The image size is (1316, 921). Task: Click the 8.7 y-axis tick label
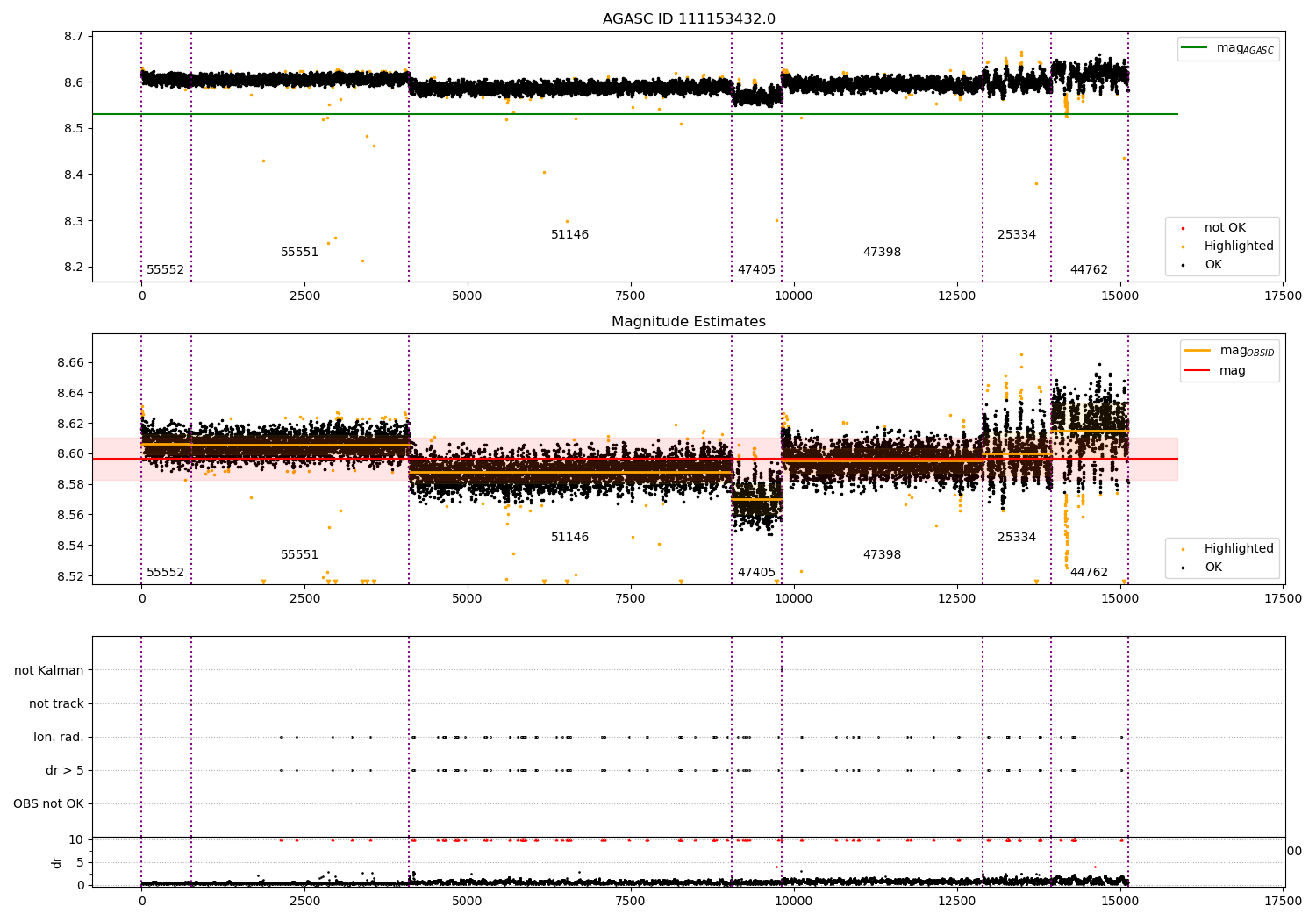(74, 36)
